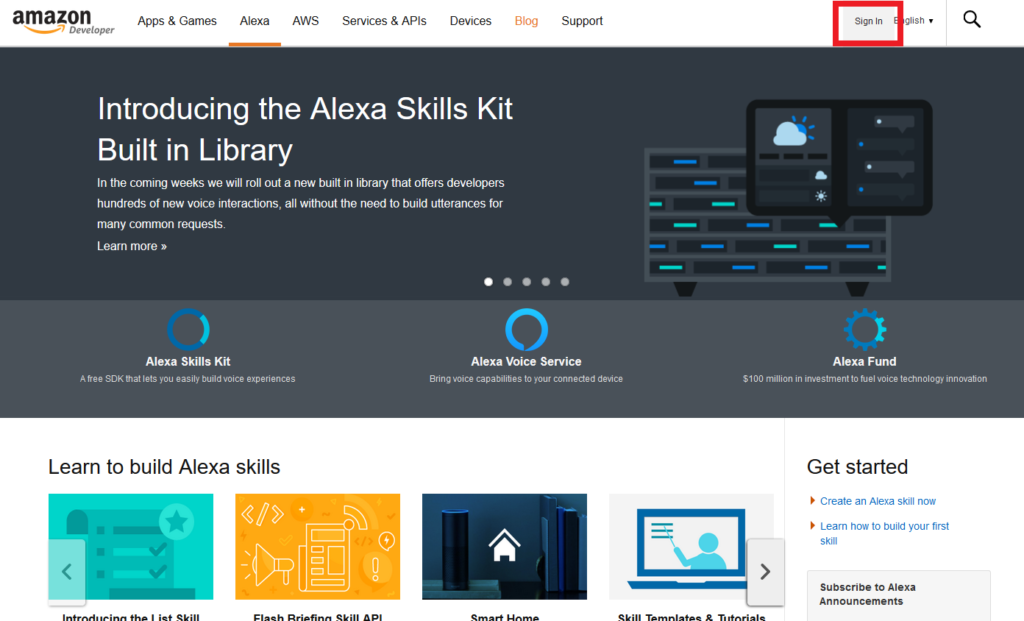Open the Blog page
The height and width of the screenshot is (621, 1024).
click(526, 20)
